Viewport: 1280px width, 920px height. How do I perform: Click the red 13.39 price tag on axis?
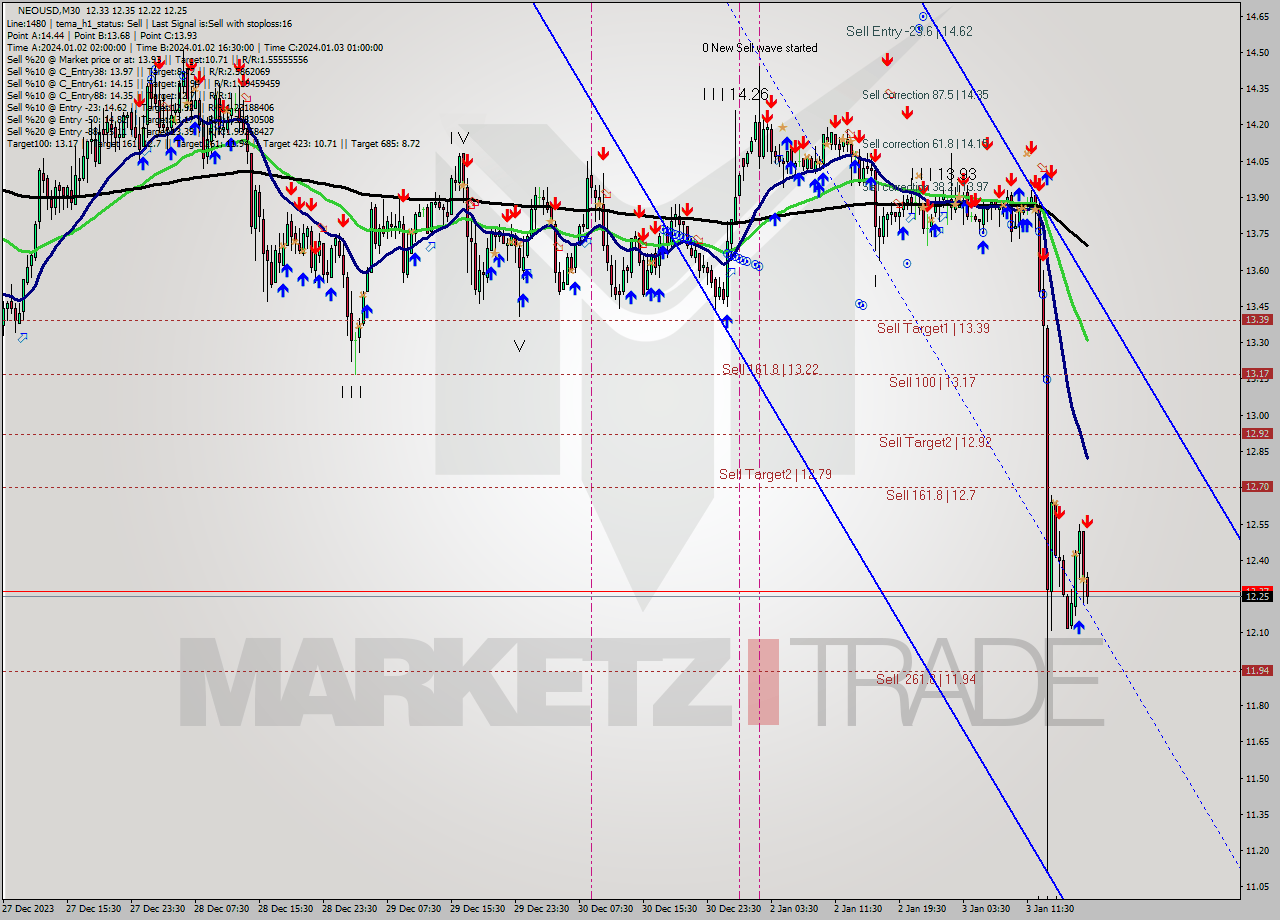(1257, 319)
